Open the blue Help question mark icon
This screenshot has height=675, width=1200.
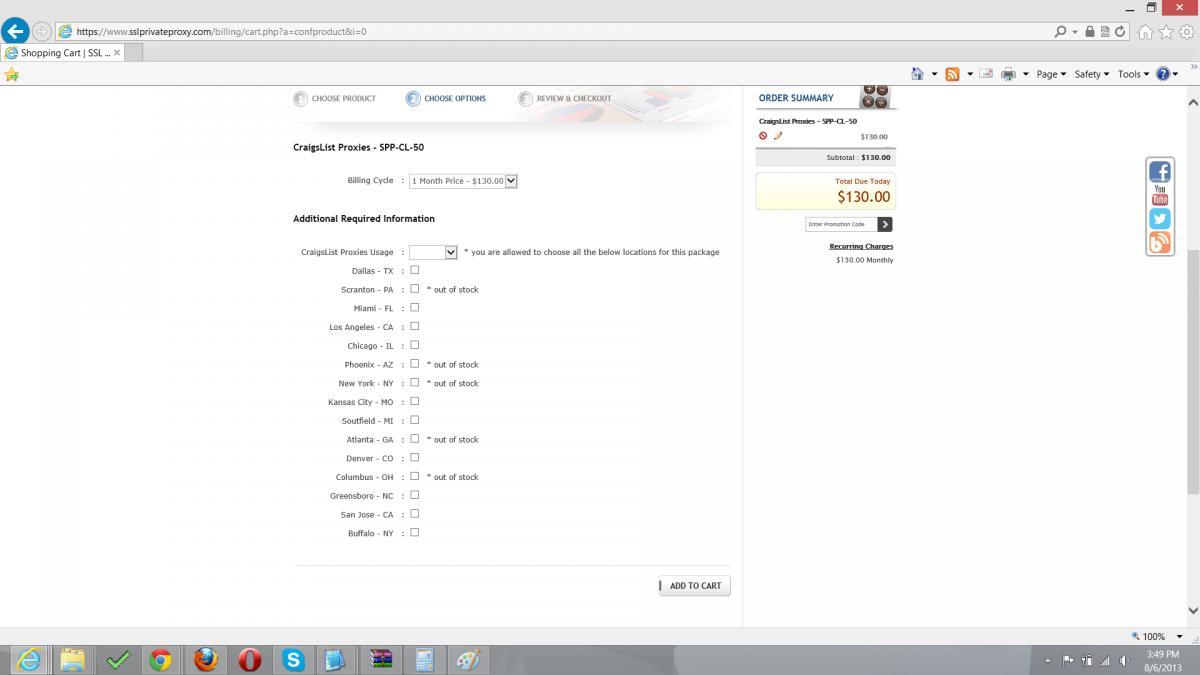tap(1163, 74)
